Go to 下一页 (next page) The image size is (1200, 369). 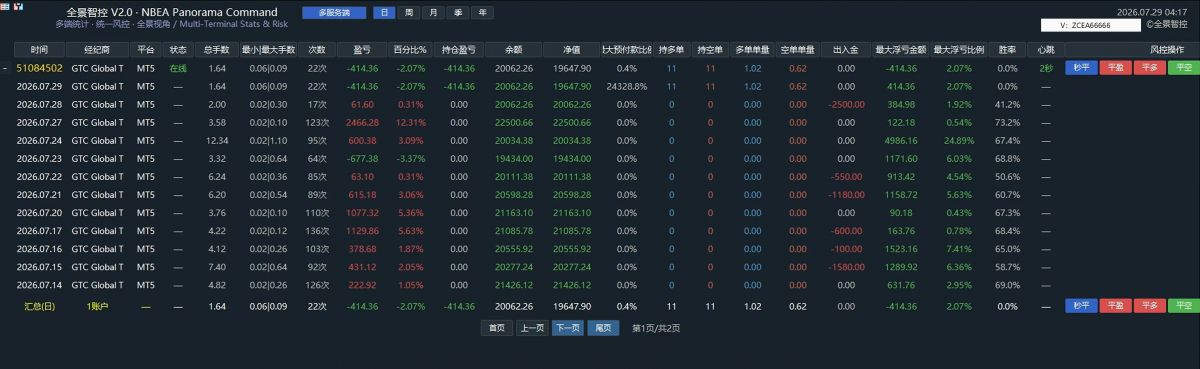tap(567, 328)
